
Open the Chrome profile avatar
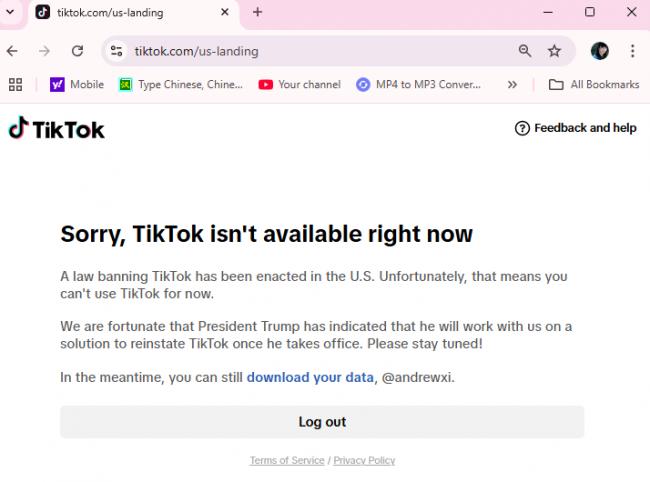coord(600,51)
